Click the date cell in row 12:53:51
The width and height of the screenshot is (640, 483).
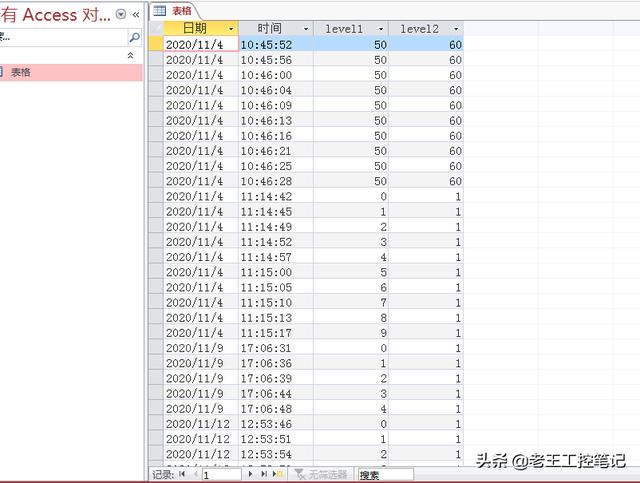coord(201,439)
